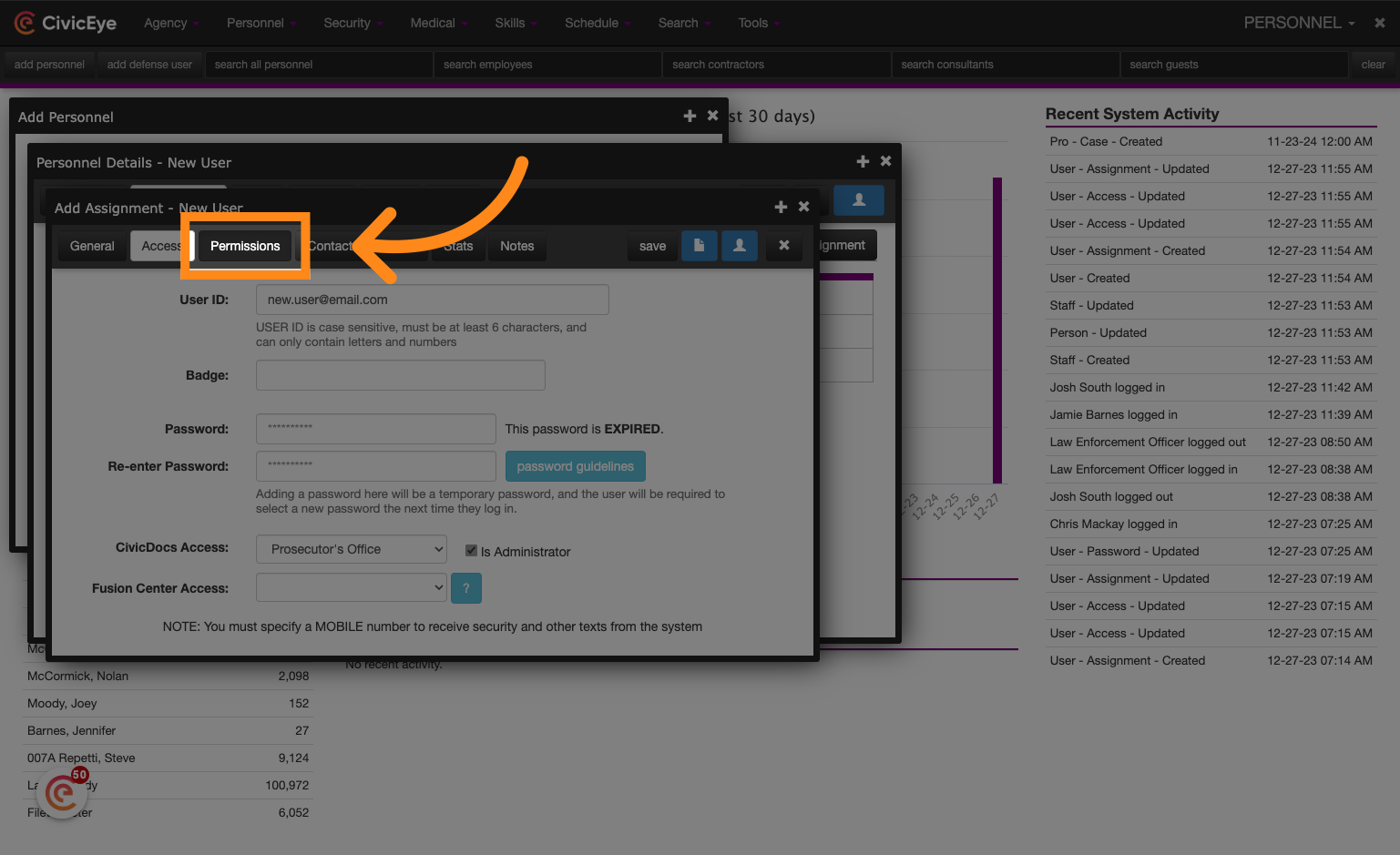Click the add personnel button
The image size is (1400, 855).
[x=49, y=65]
